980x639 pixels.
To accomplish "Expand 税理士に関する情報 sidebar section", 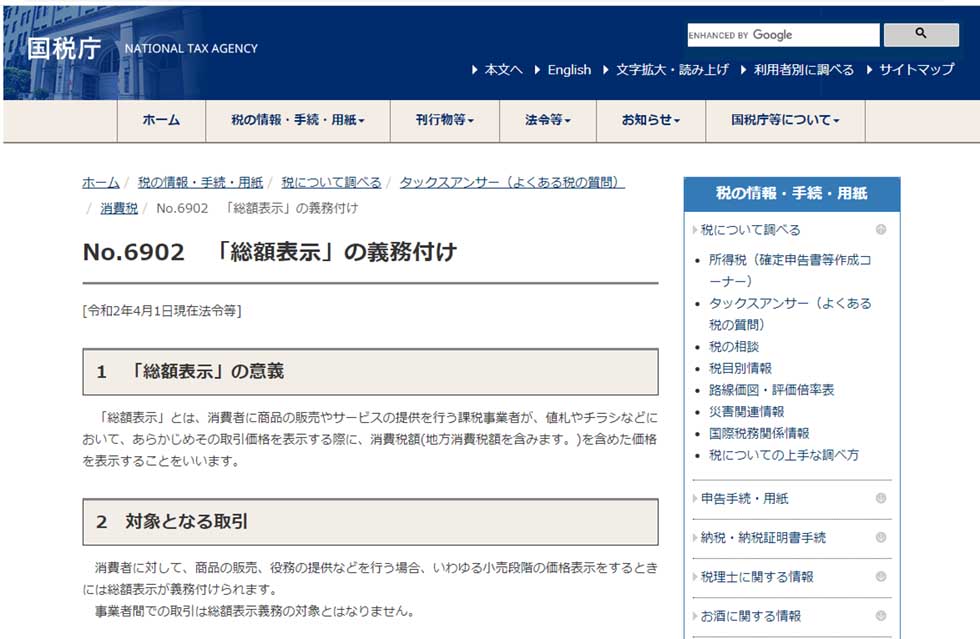I will click(756, 577).
